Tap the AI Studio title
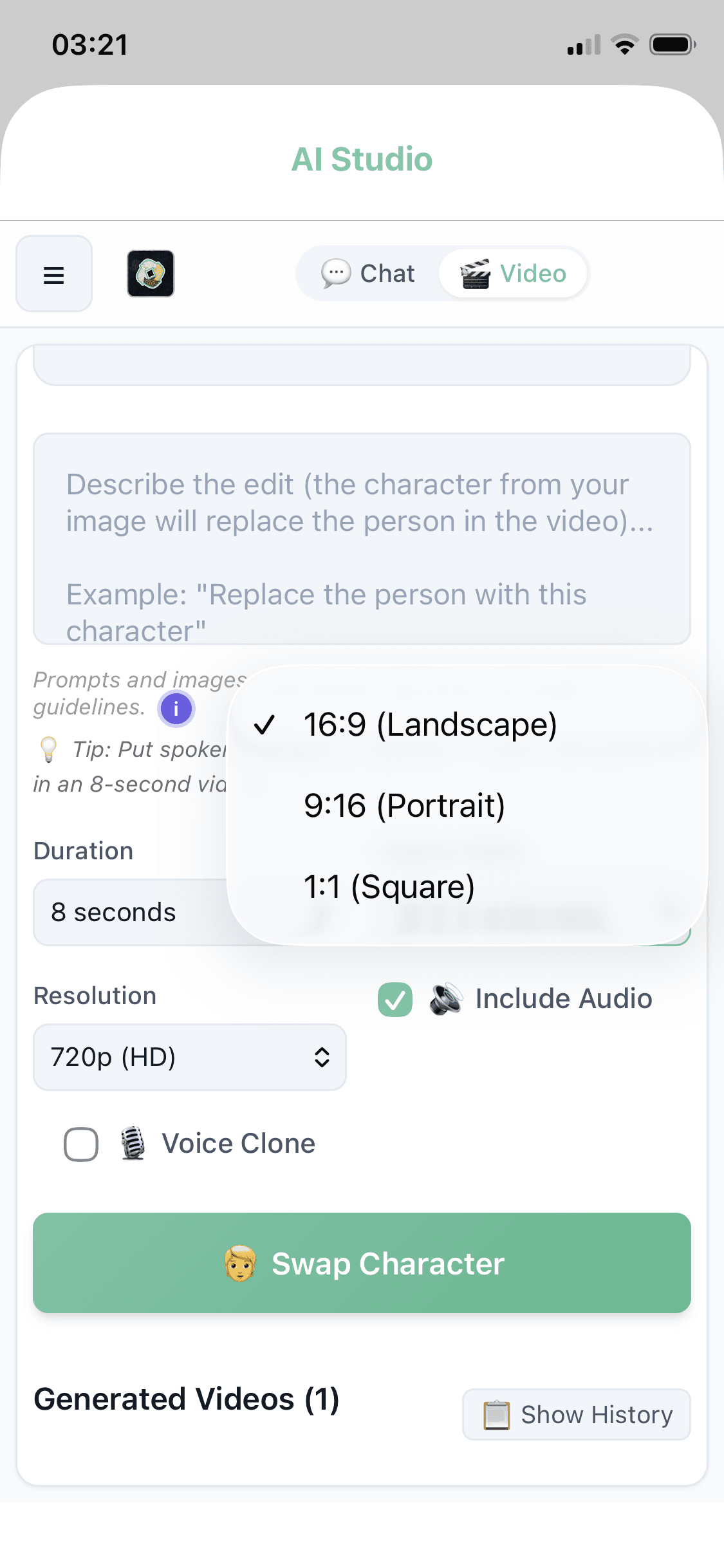 [x=362, y=159]
